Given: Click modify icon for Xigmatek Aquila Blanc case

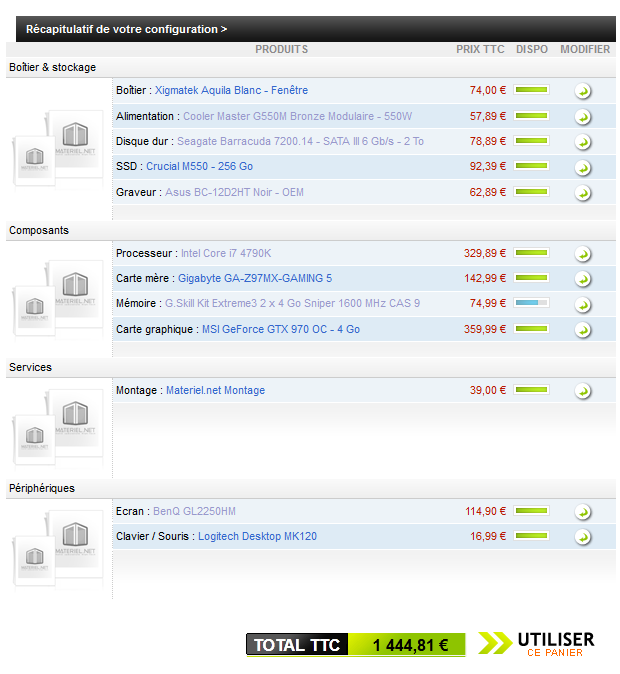Looking at the screenshot, I should pos(583,91).
